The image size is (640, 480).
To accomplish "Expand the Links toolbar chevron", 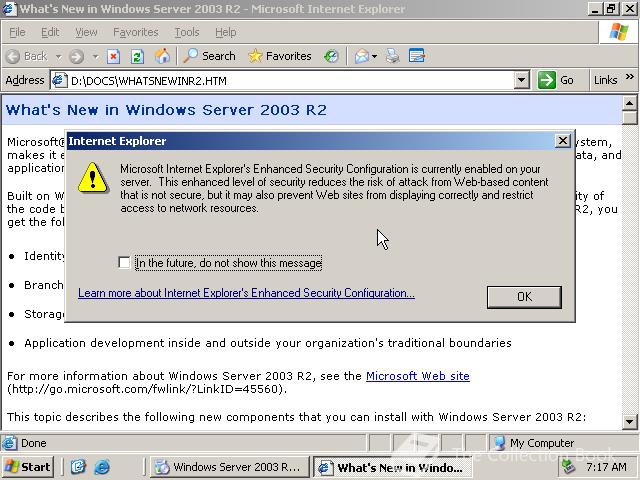I will tap(629, 77).
